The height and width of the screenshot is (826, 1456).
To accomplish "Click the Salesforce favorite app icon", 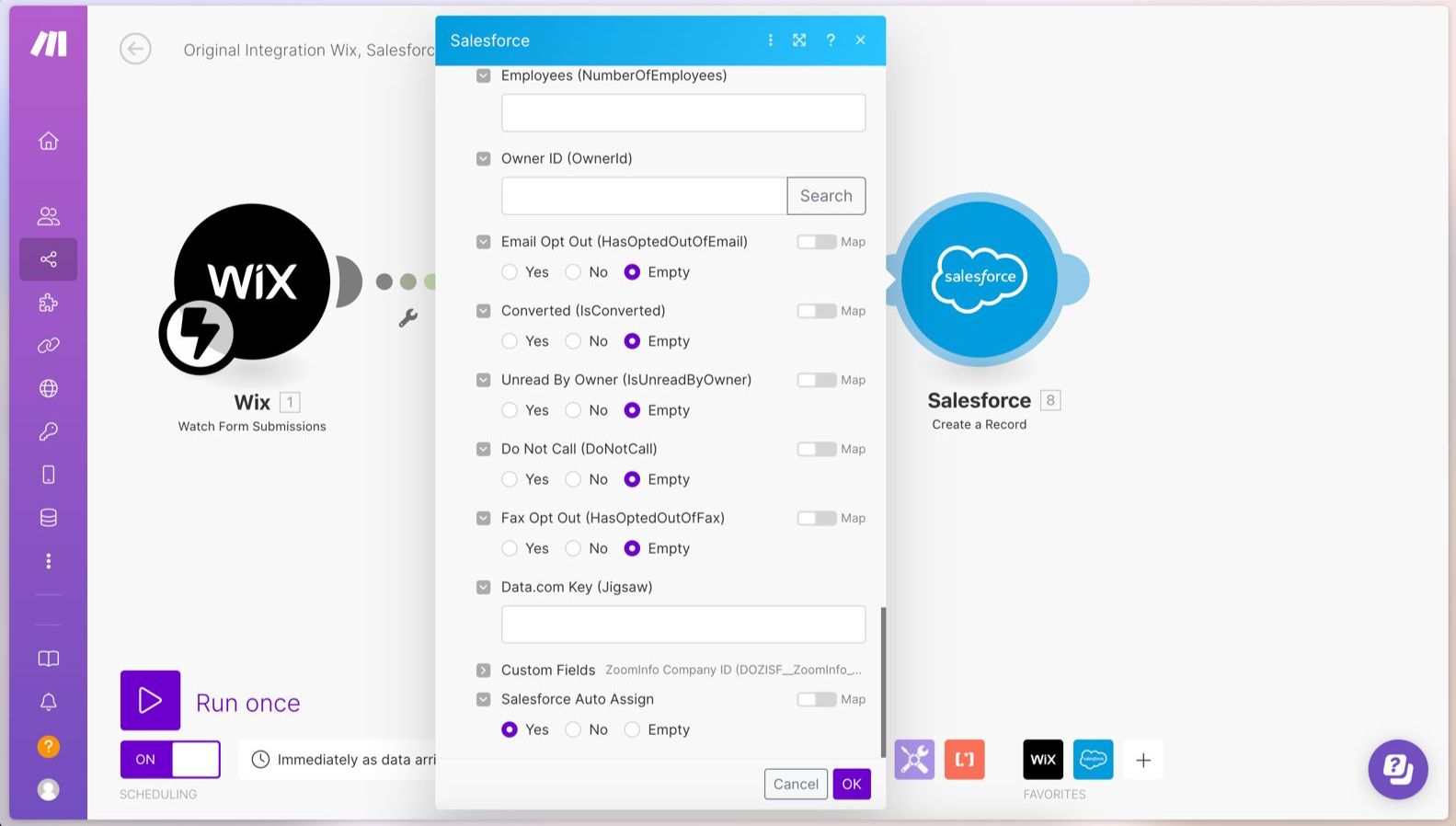I will tap(1093, 760).
